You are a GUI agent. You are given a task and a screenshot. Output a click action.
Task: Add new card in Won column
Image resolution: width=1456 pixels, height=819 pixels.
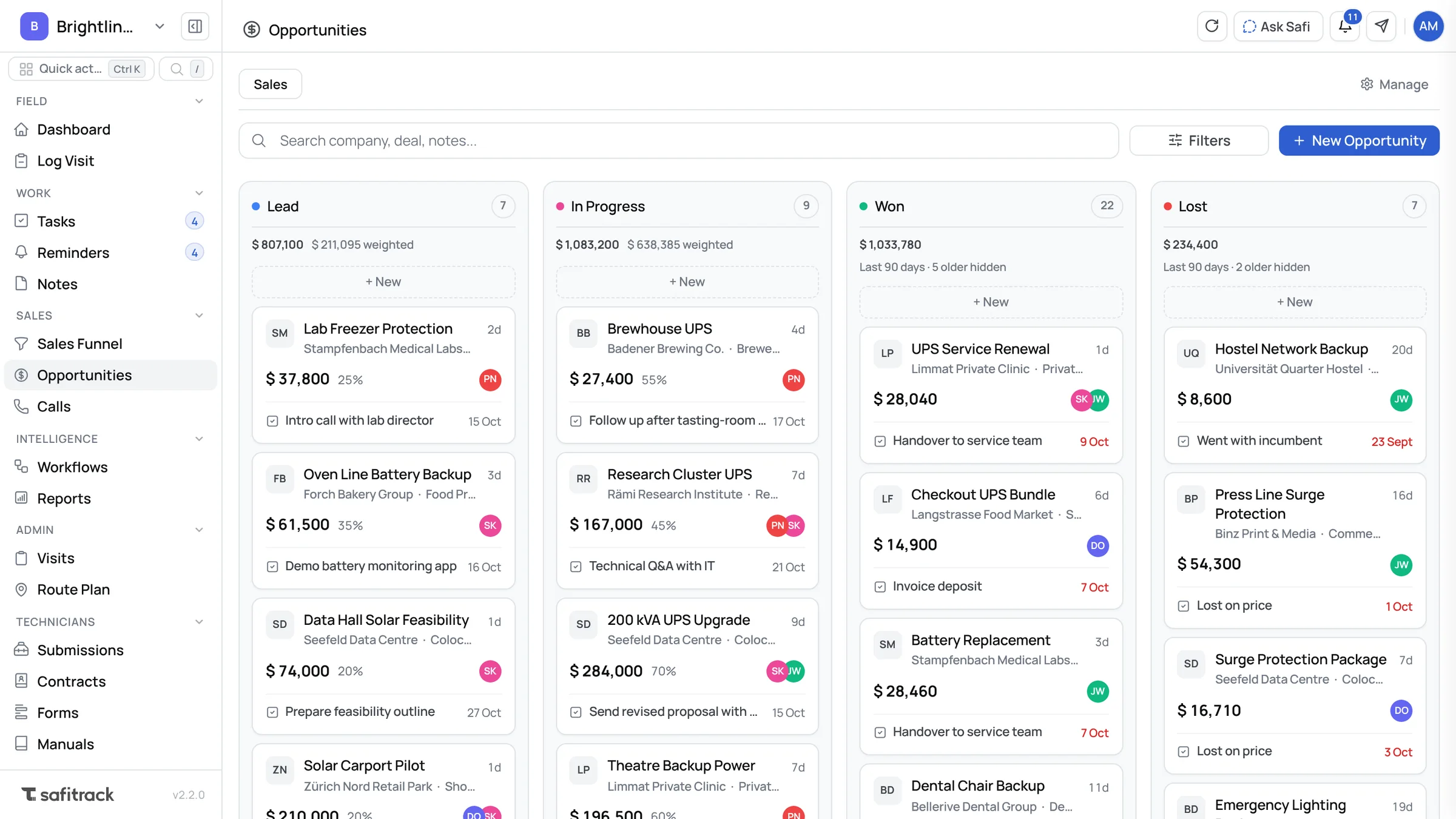991,302
